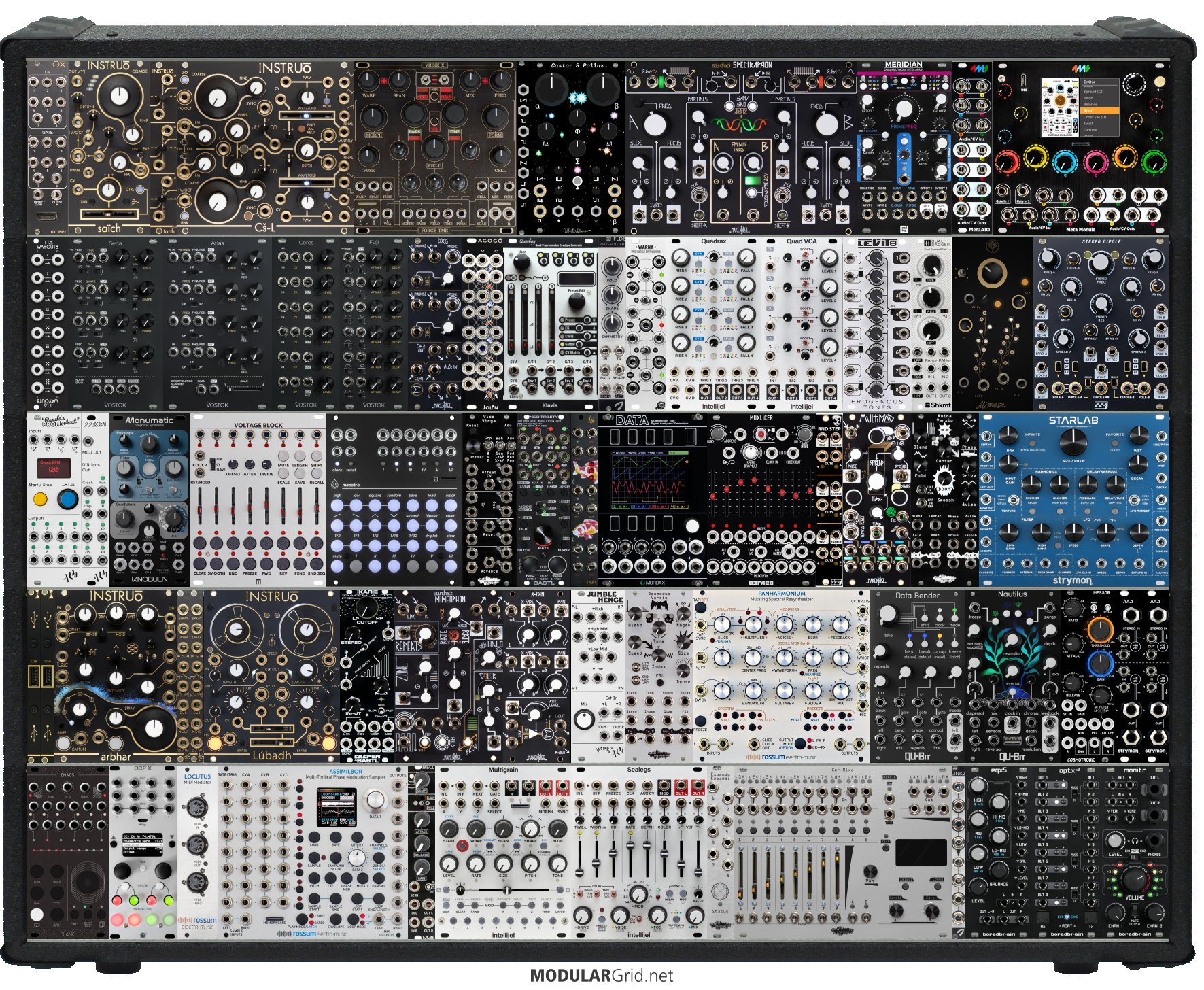Viewport: 1204px width, 990px height.
Task: Click the Quadrax module label
Action: tap(713, 241)
